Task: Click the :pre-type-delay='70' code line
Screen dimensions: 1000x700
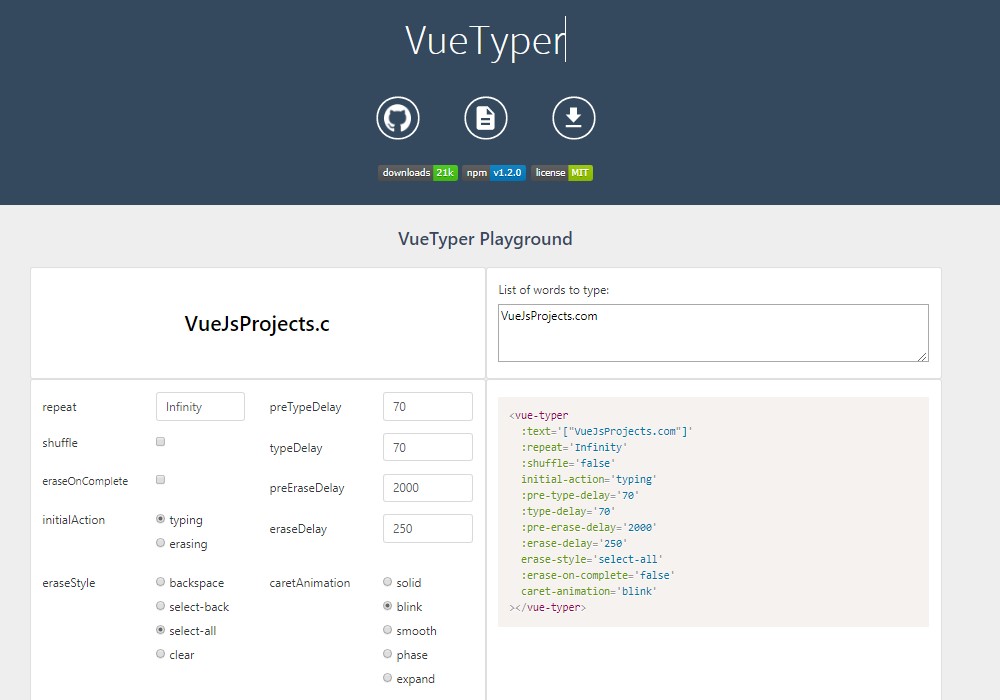Action: click(580, 495)
